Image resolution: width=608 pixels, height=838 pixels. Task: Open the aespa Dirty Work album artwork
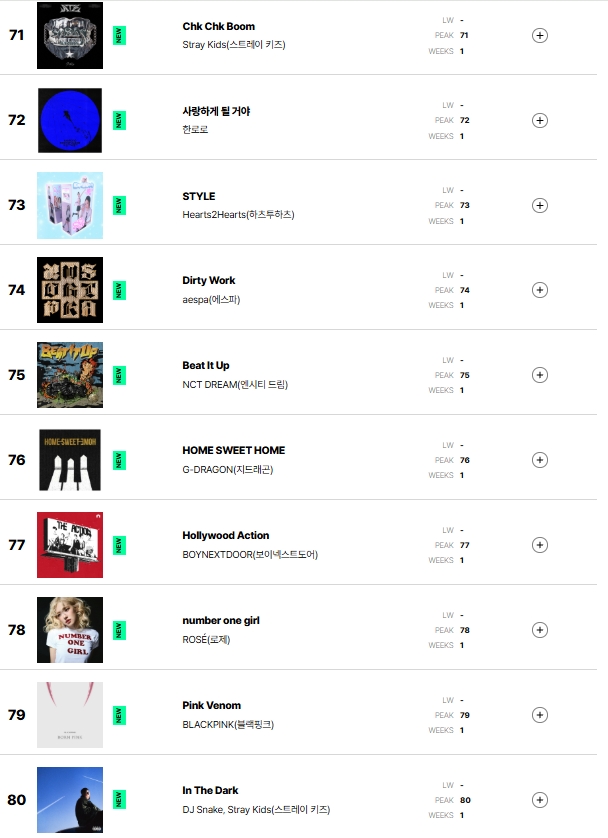(x=70, y=290)
